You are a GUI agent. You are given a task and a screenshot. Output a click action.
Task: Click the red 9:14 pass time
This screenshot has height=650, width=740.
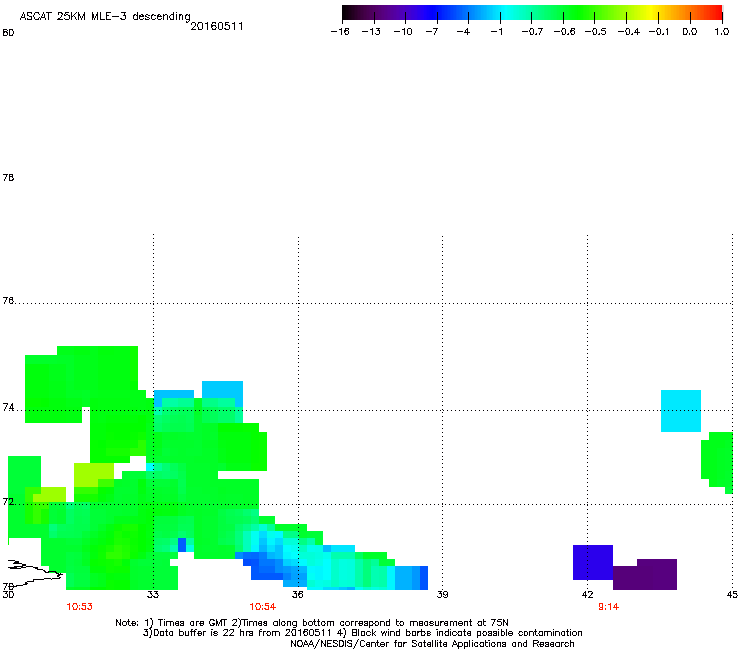608,607
